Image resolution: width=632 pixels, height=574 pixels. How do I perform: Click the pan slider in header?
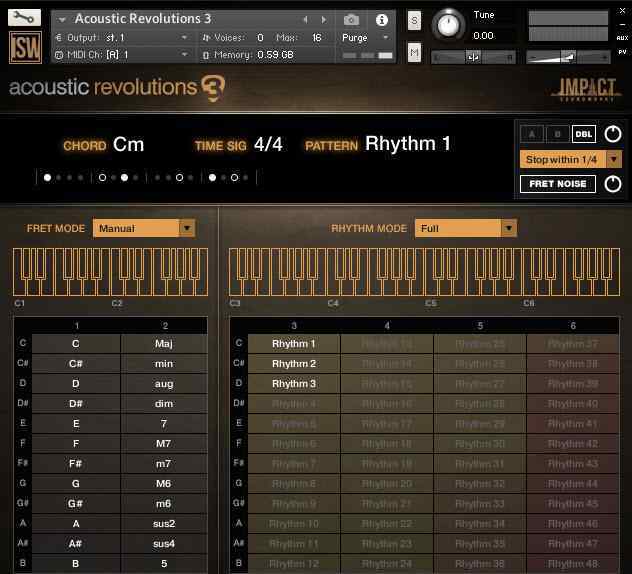(x=473, y=57)
